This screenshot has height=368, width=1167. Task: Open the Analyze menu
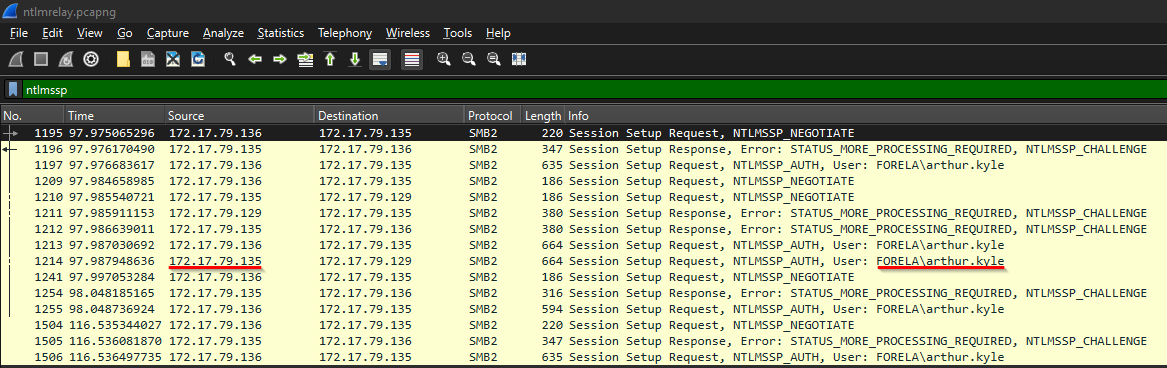coord(223,33)
